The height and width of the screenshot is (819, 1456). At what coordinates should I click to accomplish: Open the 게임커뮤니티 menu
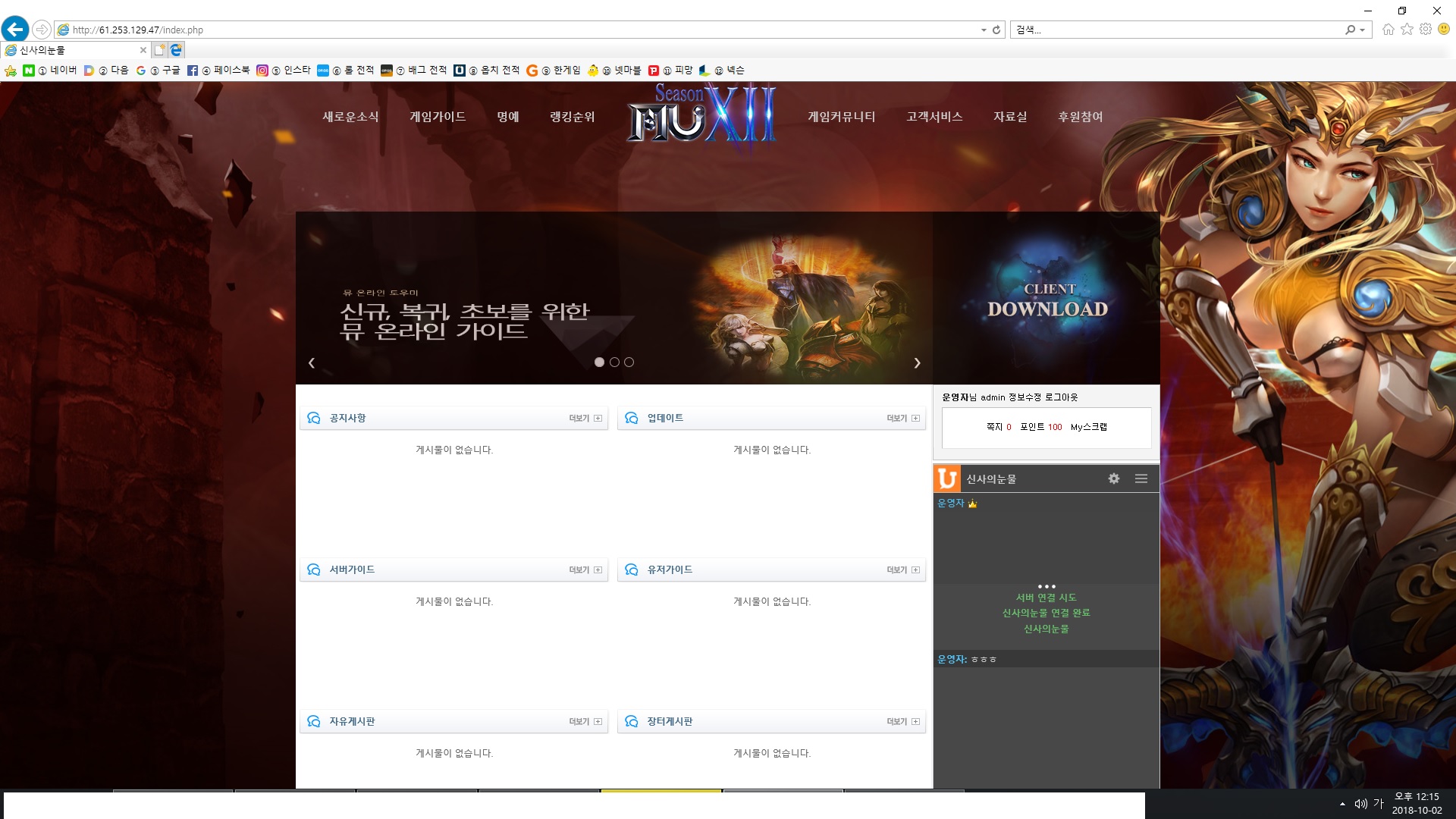(x=842, y=117)
